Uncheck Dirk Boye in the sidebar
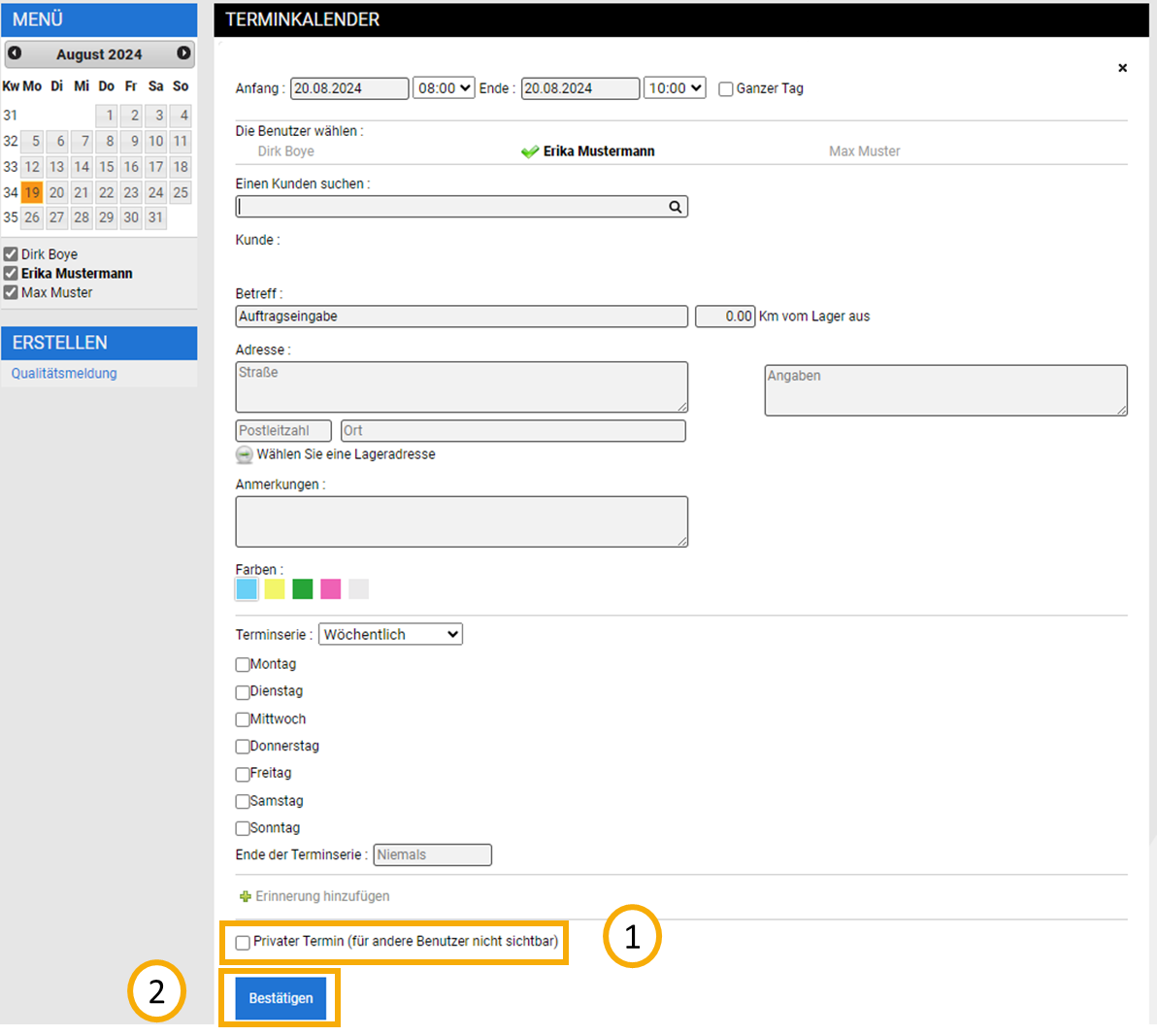The image size is (1157, 1036). click(x=11, y=254)
